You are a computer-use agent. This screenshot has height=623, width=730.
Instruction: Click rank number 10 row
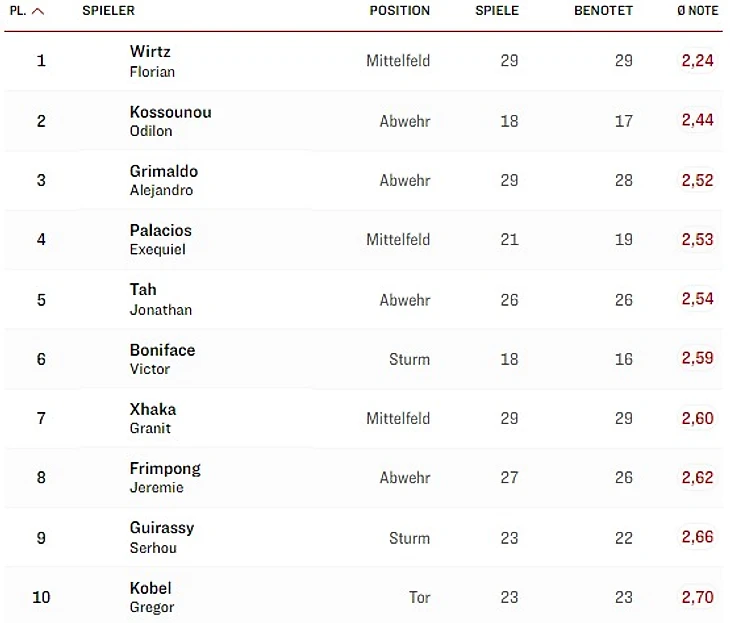pyautogui.click(x=41, y=597)
